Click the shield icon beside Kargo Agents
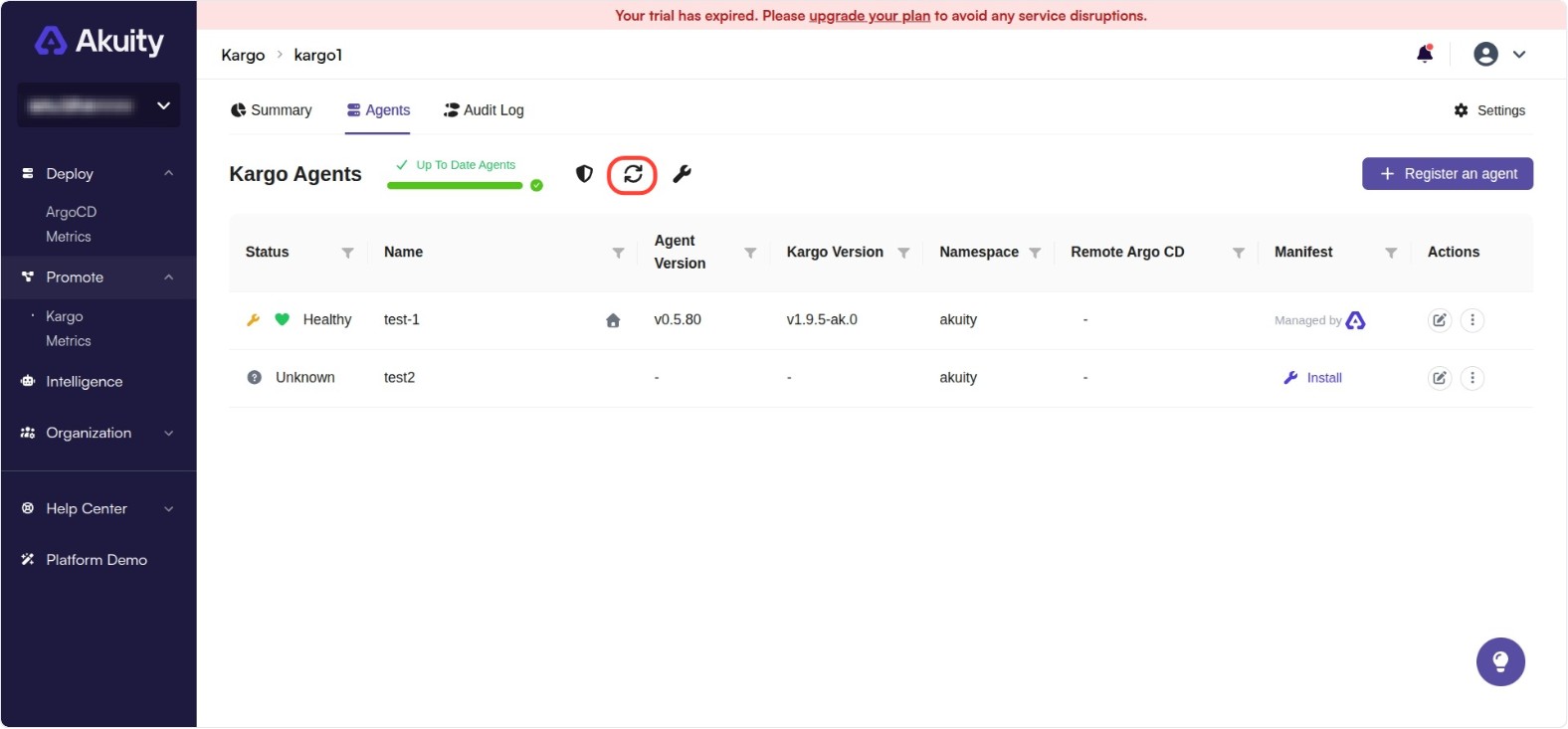The width and height of the screenshot is (1568, 729). click(x=584, y=174)
